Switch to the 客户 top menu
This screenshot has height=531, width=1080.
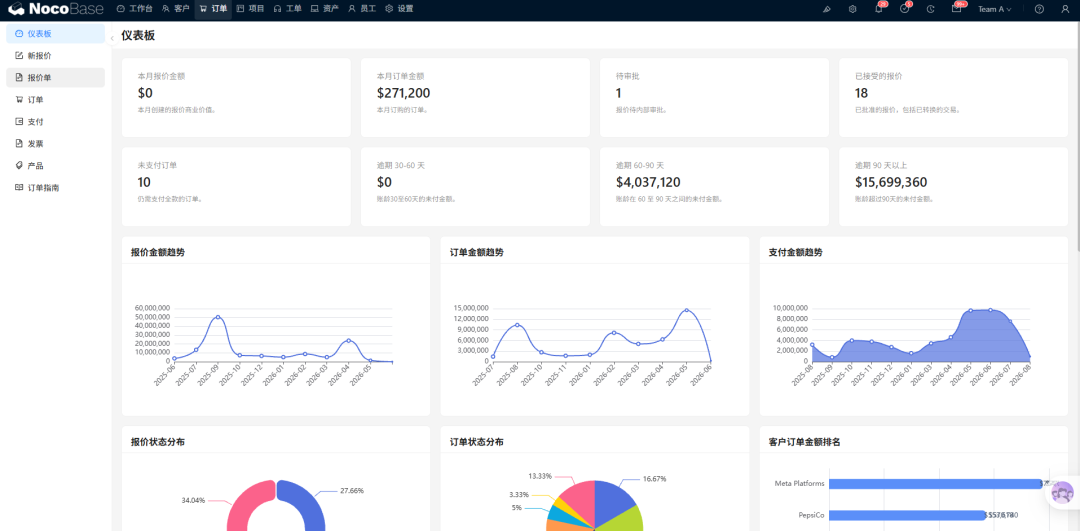176,9
